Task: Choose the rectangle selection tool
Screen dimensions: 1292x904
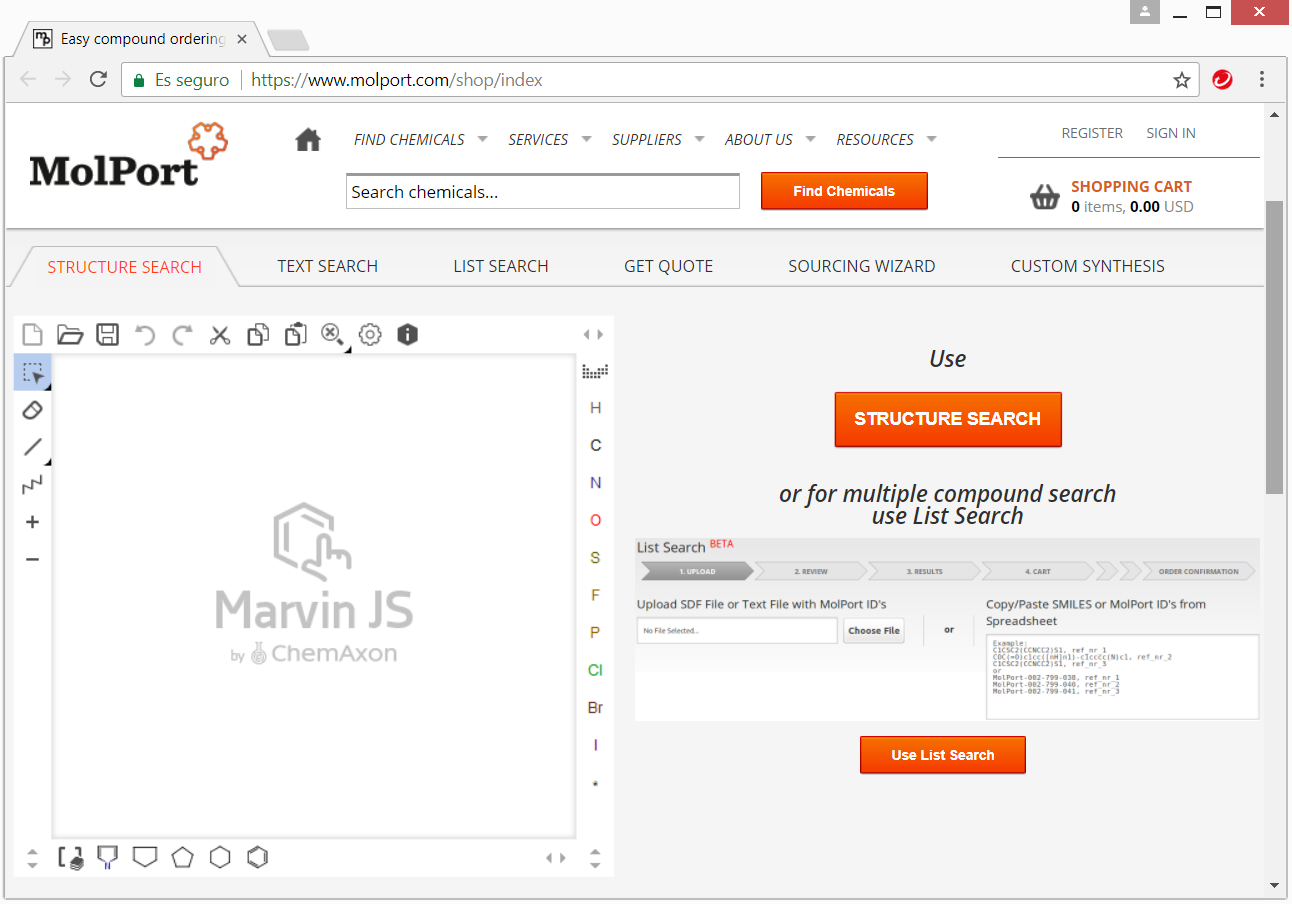Action: click(x=33, y=372)
